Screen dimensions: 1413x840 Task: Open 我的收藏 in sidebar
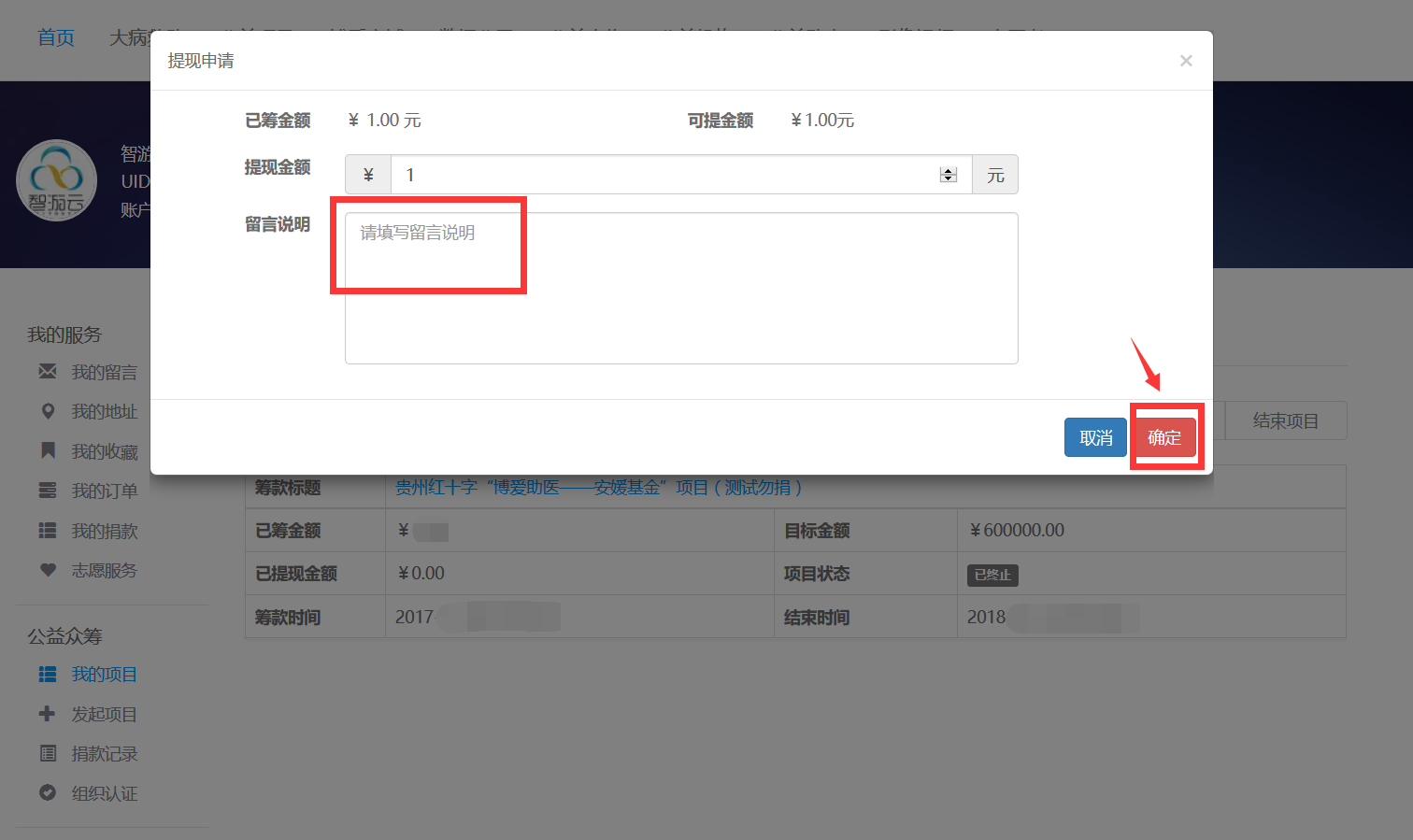(x=104, y=451)
